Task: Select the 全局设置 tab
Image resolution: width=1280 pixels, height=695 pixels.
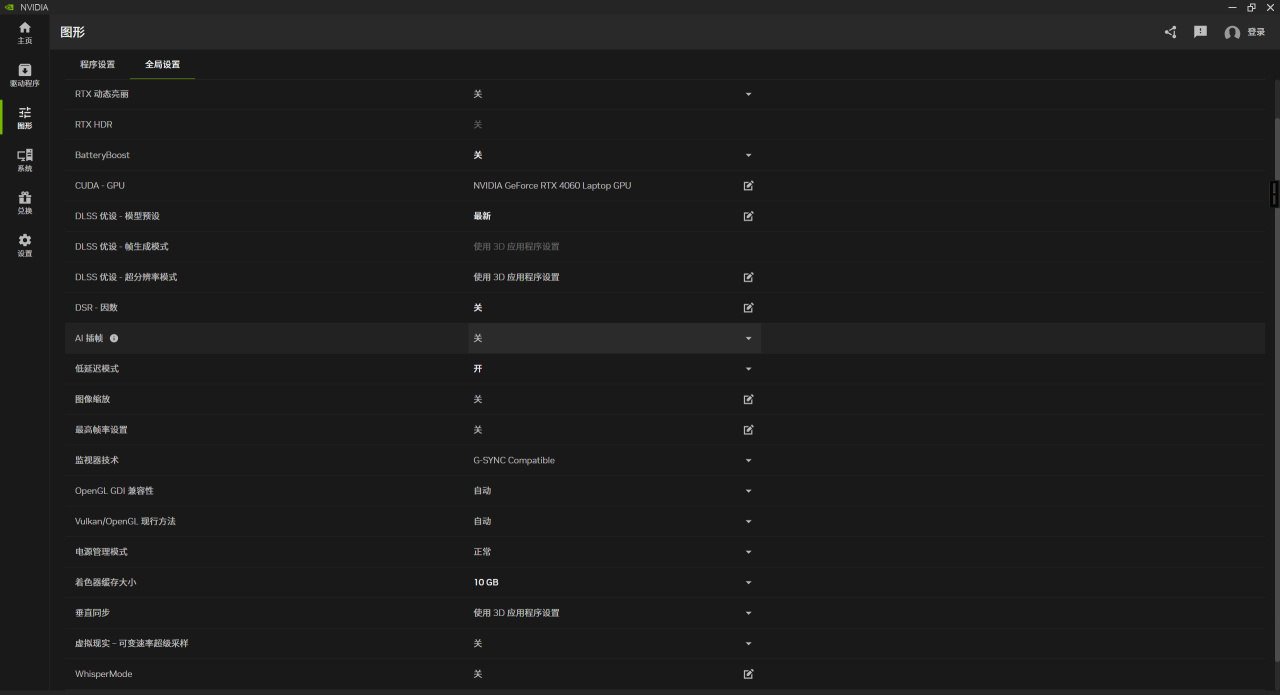Action: (163, 65)
